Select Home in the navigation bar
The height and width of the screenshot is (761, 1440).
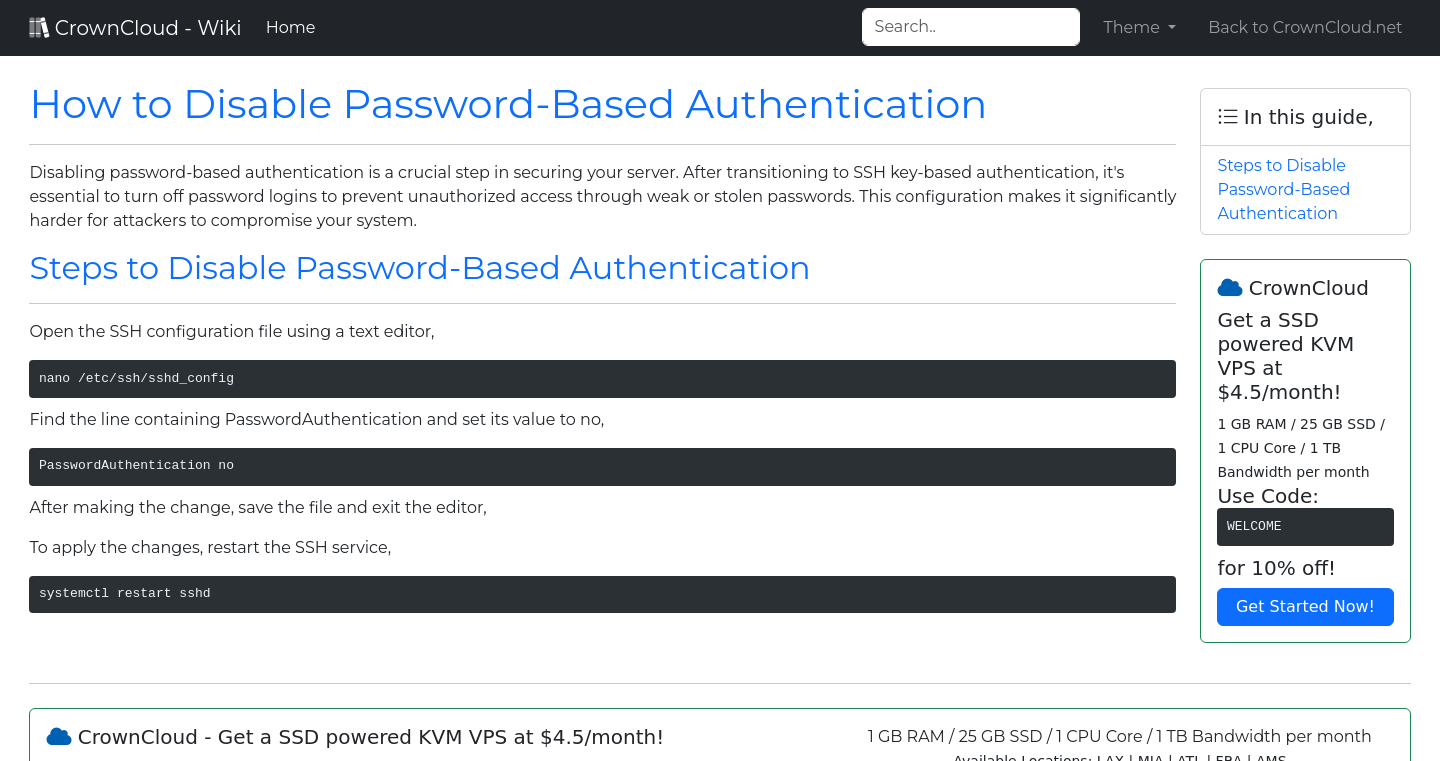click(x=290, y=27)
